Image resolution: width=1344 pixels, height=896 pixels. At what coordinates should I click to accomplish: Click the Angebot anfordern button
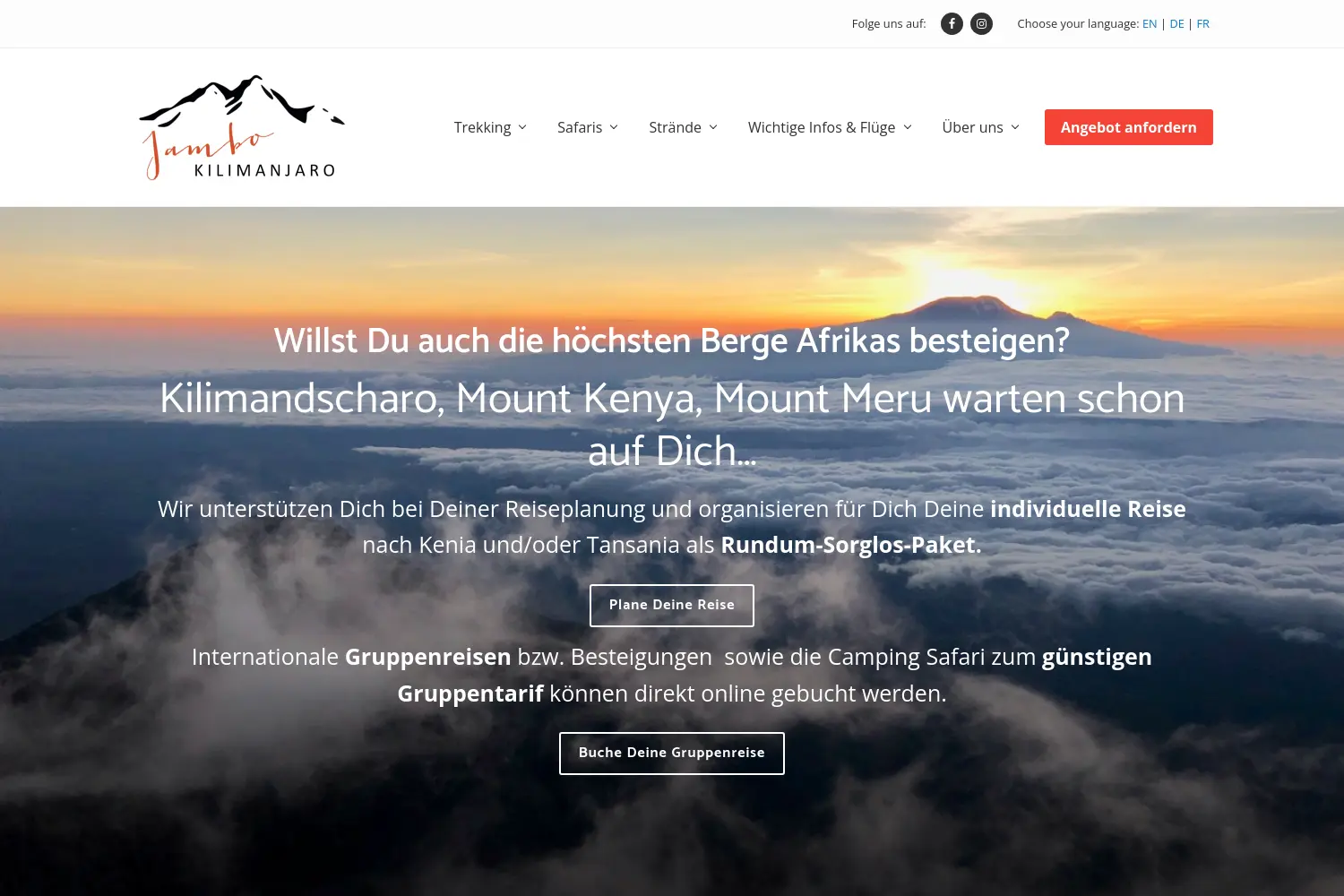coord(1129,127)
